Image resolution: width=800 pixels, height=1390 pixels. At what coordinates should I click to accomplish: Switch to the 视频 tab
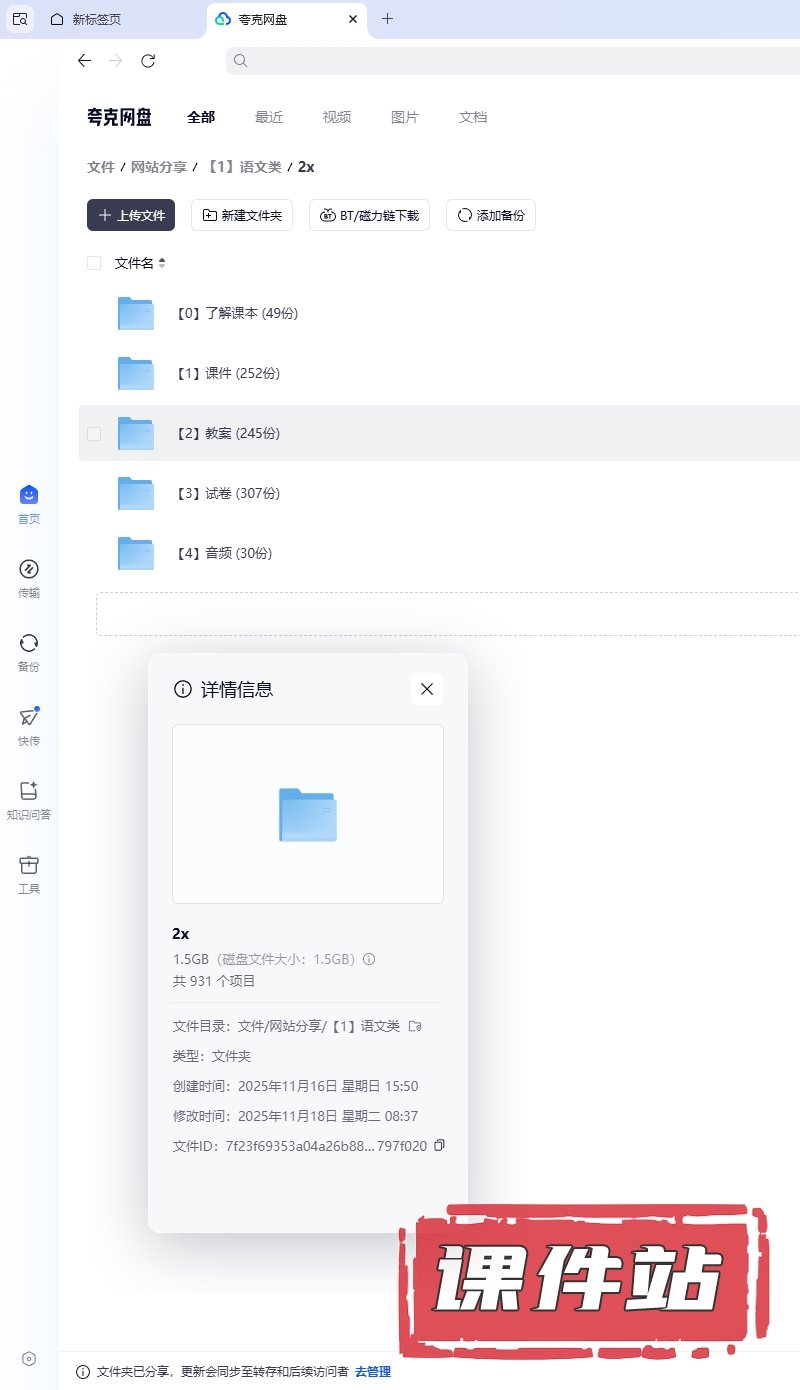[337, 117]
